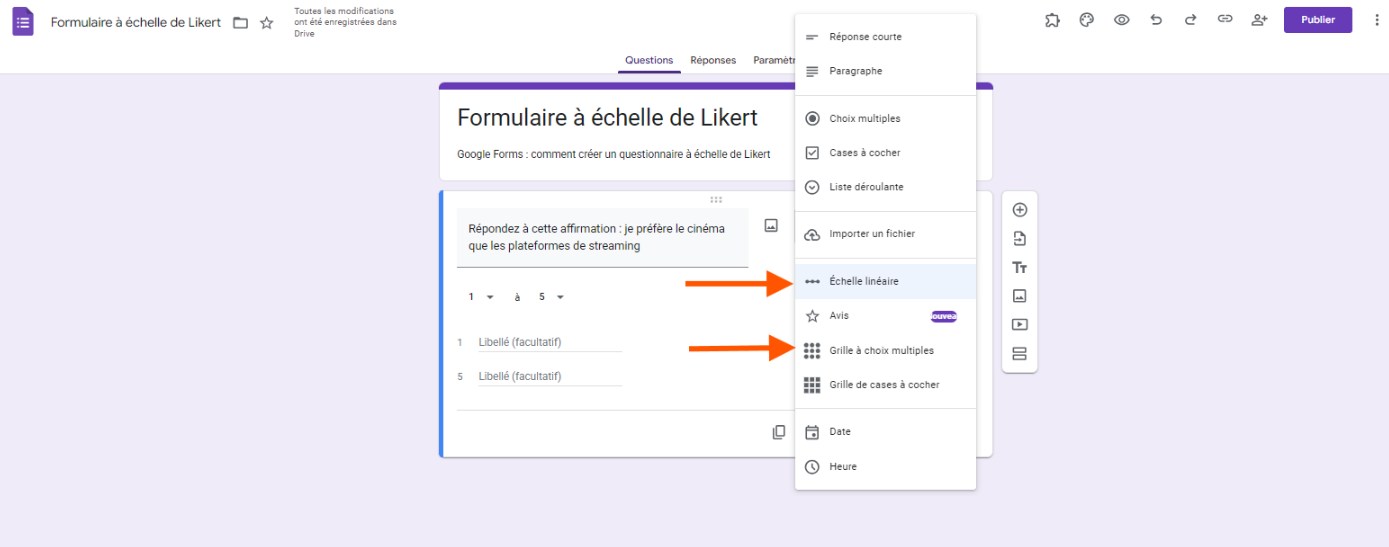Image resolution: width=1389 pixels, height=547 pixels.
Task: Click the undo arrow icon
Action: (1156, 20)
